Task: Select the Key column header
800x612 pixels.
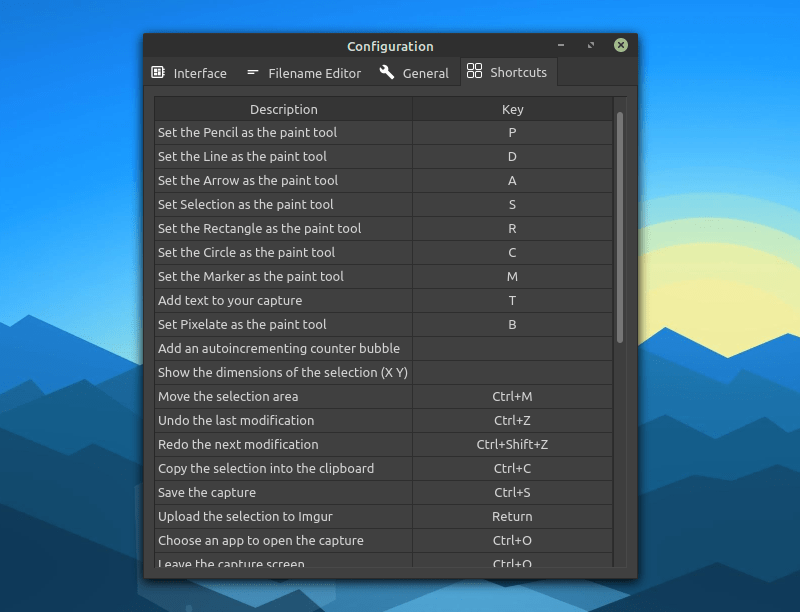Action: click(512, 109)
